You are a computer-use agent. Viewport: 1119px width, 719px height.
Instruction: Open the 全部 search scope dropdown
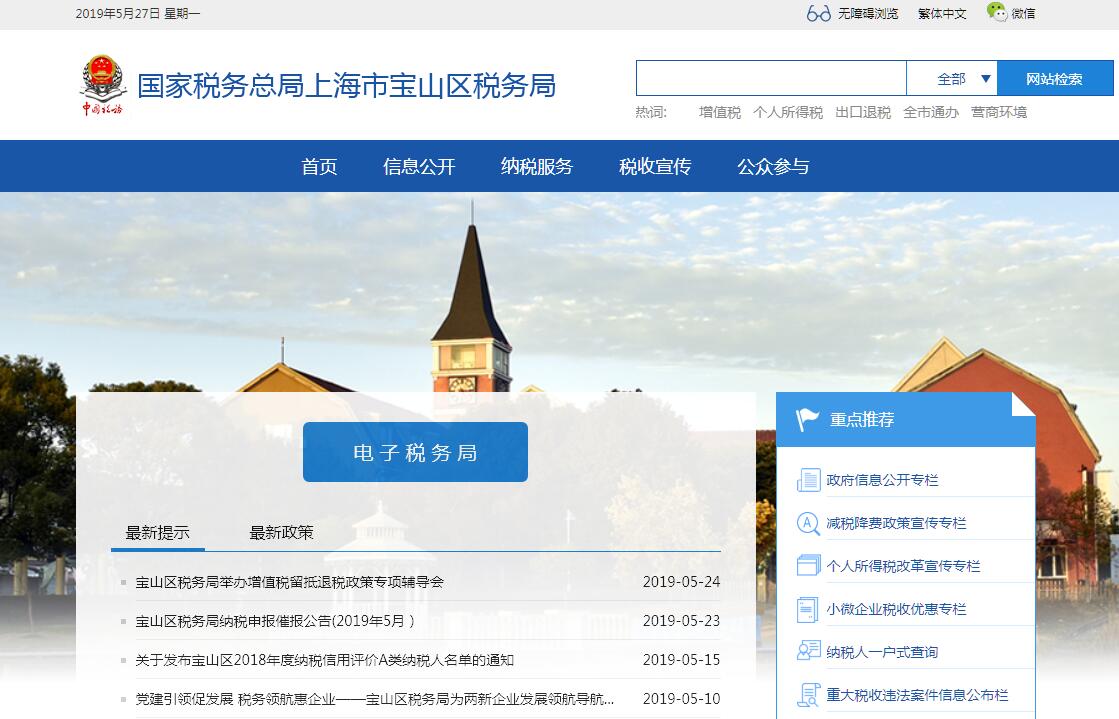pyautogui.click(x=963, y=78)
